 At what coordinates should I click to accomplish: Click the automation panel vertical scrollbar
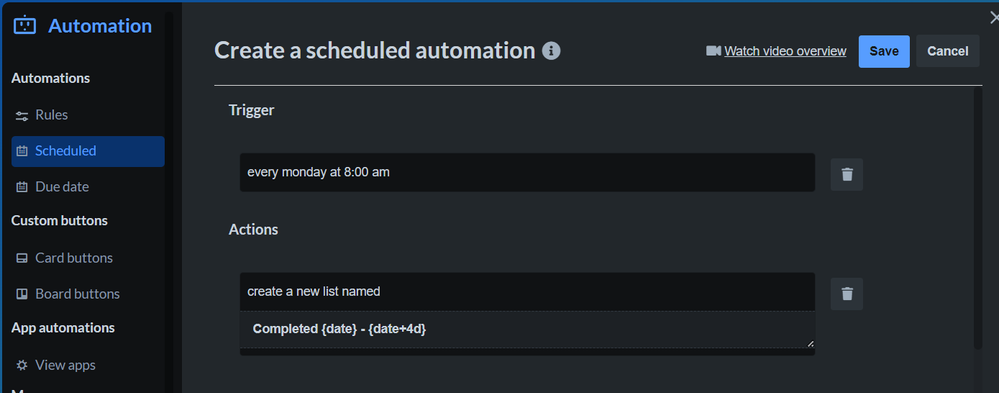tap(978, 217)
